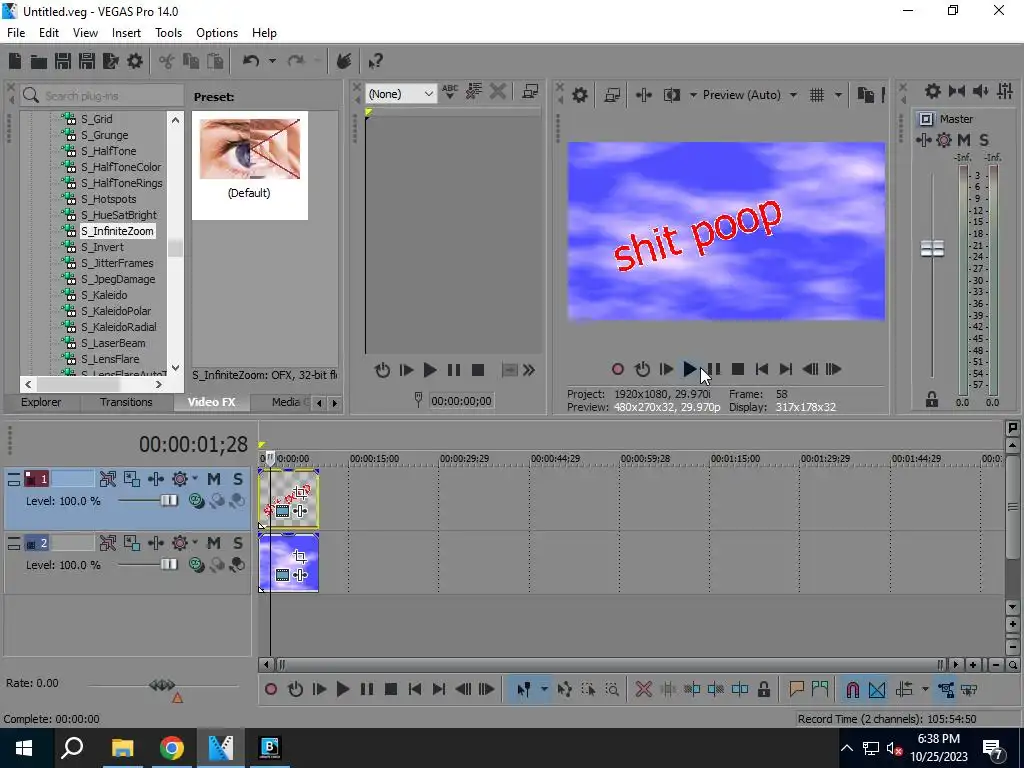Toggle snapping magnet icon
The image size is (1024, 768).
(853, 690)
